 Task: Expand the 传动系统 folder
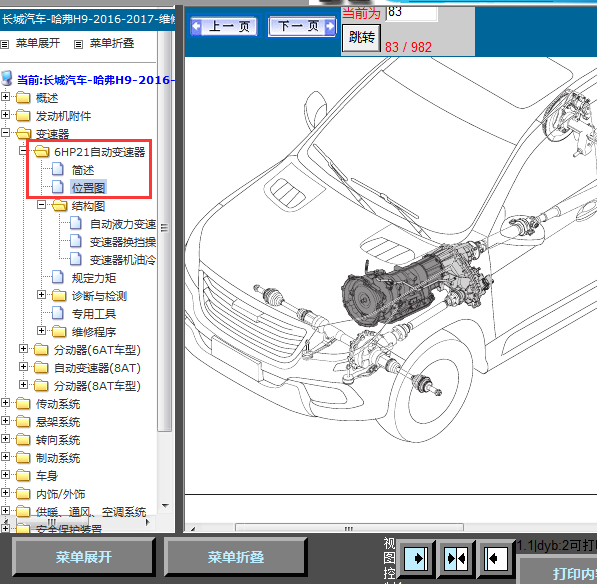point(5,402)
